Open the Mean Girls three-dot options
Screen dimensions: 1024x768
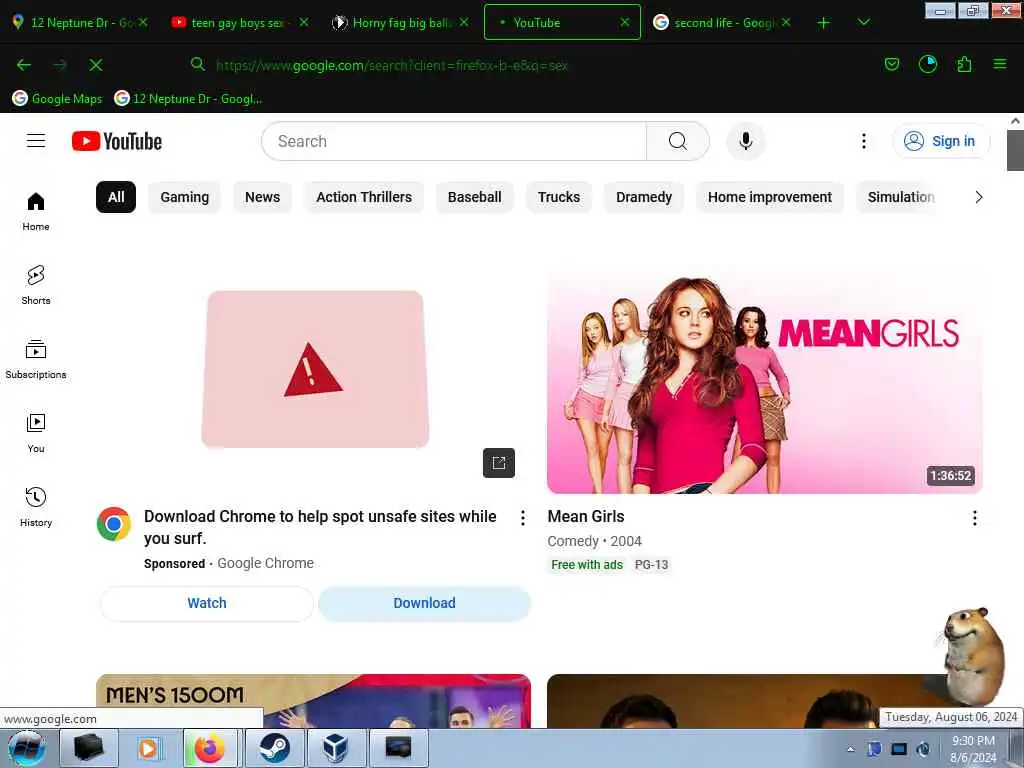coord(974,518)
